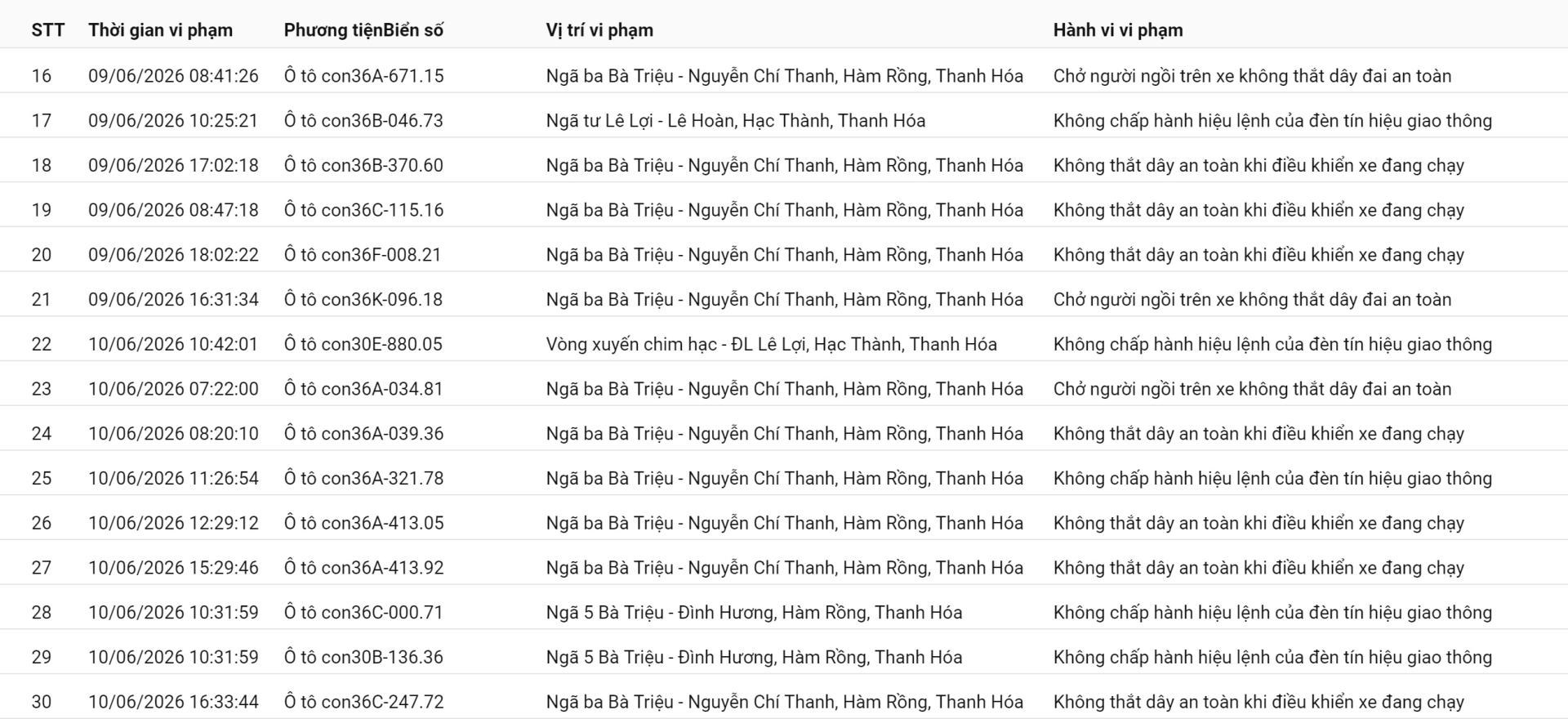Click row 30 with plate 36C-247.72

(x=784, y=702)
